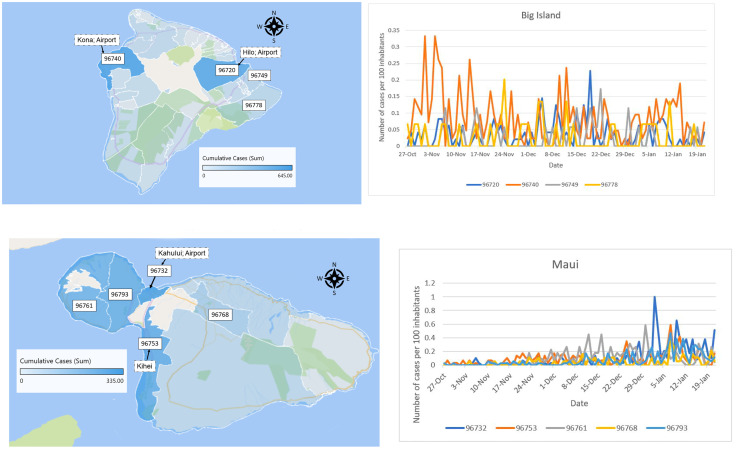Click the Date axis title of the Big Island chart

pyautogui.click(x=556, y=165)
